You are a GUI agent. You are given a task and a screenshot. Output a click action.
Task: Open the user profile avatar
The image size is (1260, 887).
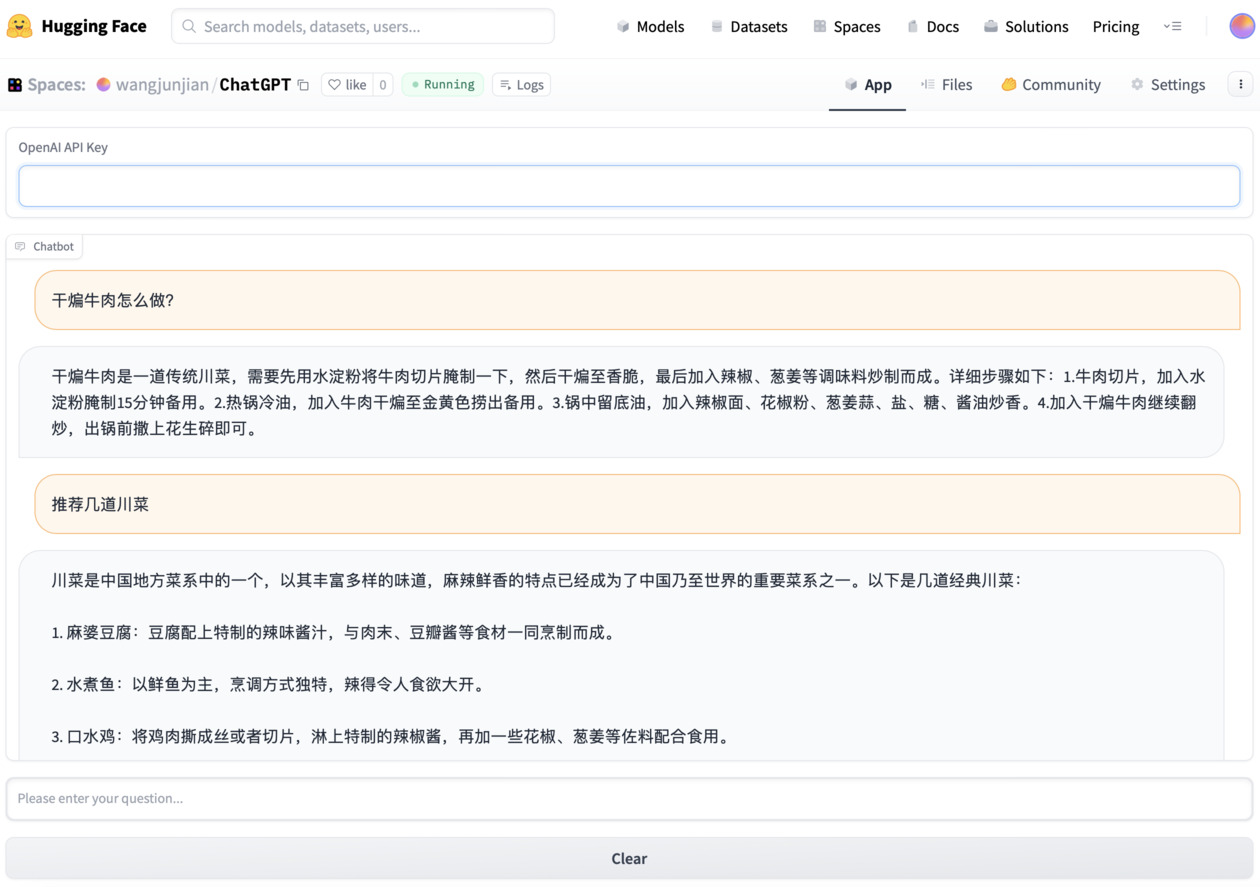(1241, 26)
